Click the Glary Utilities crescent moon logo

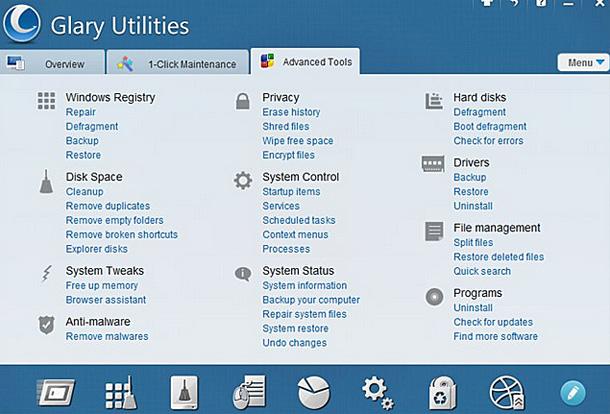click(x=21, y=24)
